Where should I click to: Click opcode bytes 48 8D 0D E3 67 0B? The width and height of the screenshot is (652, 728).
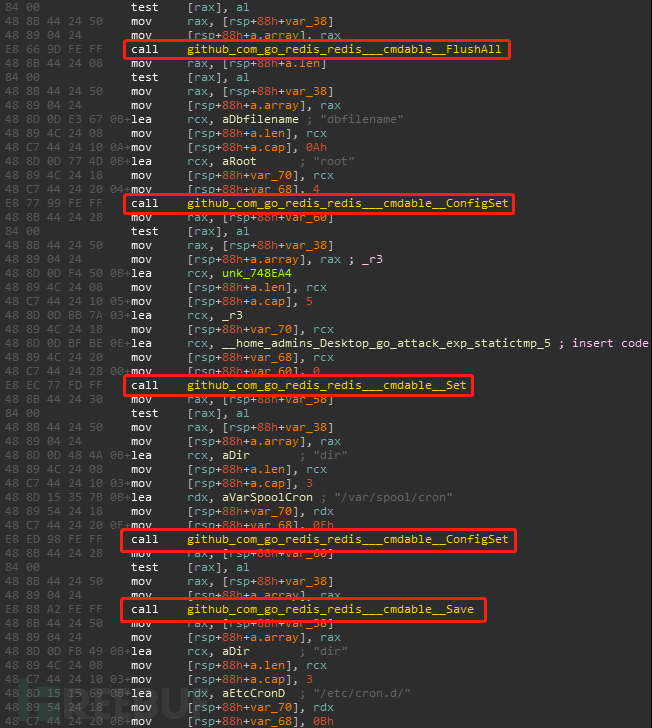point(64,119)
